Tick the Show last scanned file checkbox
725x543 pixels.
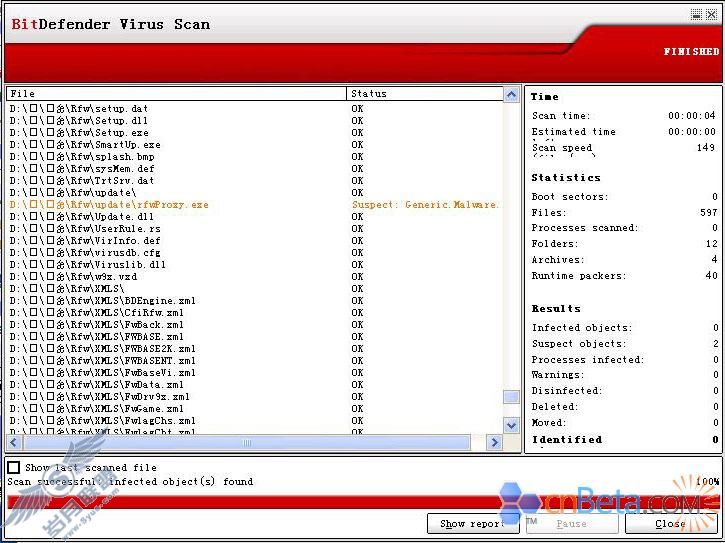pos(13,467)
